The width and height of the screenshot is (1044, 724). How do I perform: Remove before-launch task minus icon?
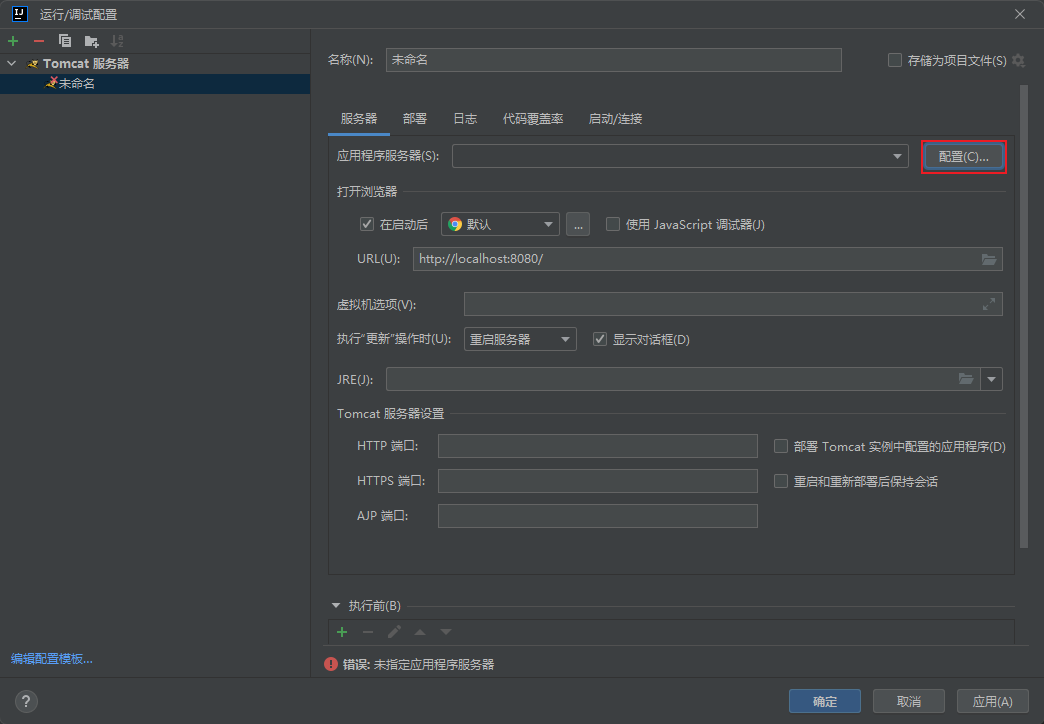pos(368,631)
